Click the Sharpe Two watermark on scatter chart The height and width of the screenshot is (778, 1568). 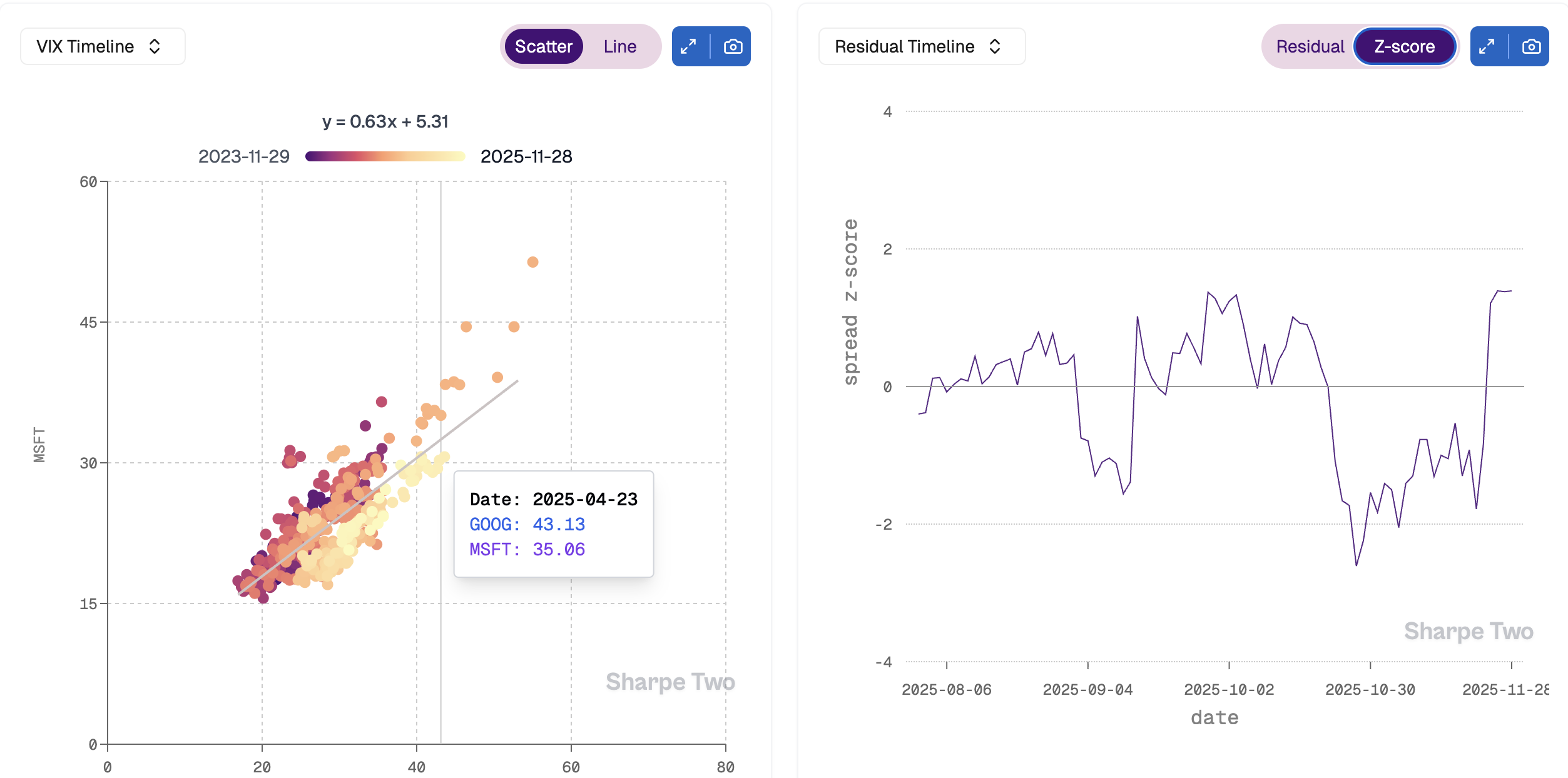[669, 682]
